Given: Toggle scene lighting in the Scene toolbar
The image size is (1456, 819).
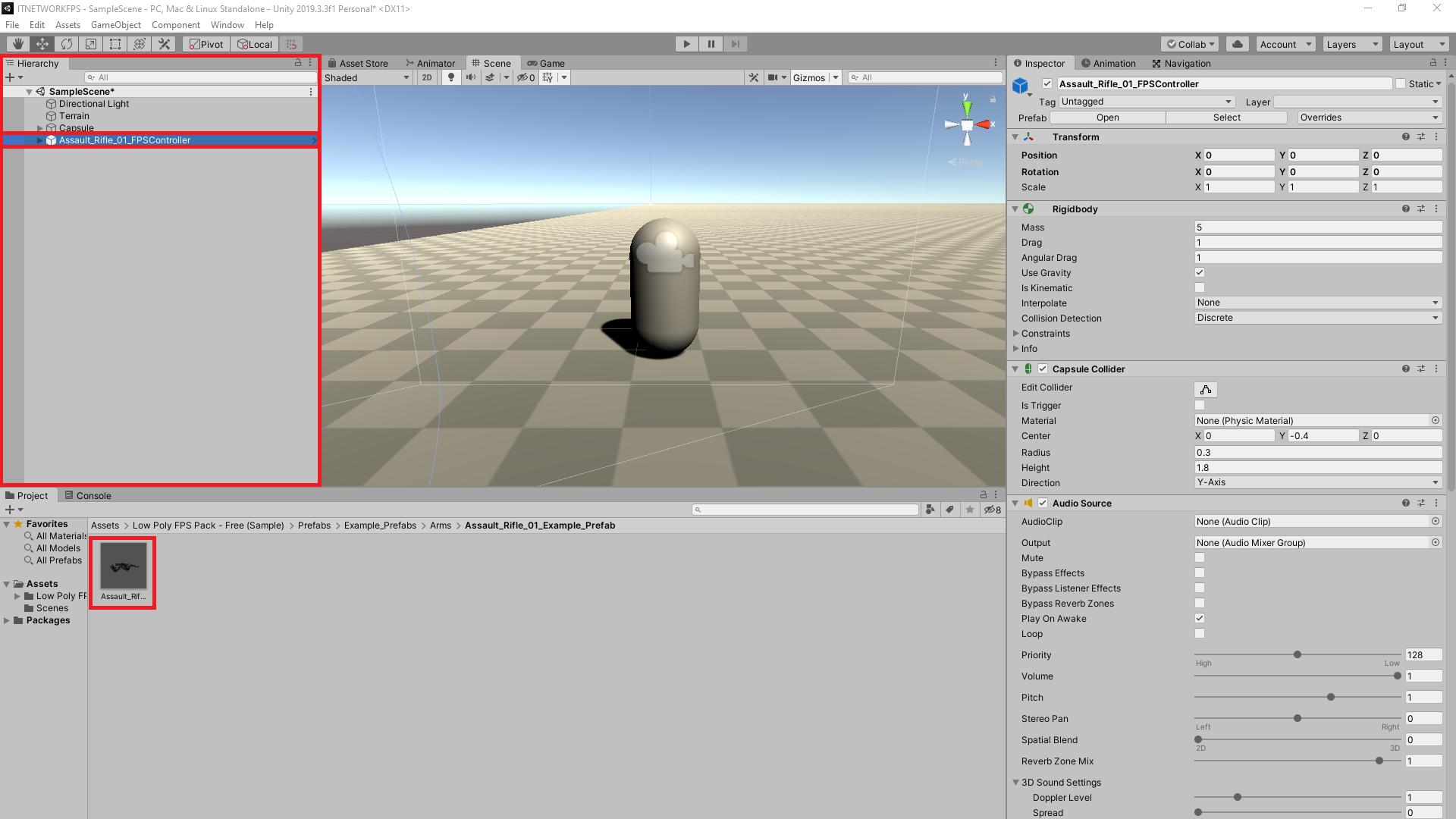Looking at the screenshot, I should point(450,77).
